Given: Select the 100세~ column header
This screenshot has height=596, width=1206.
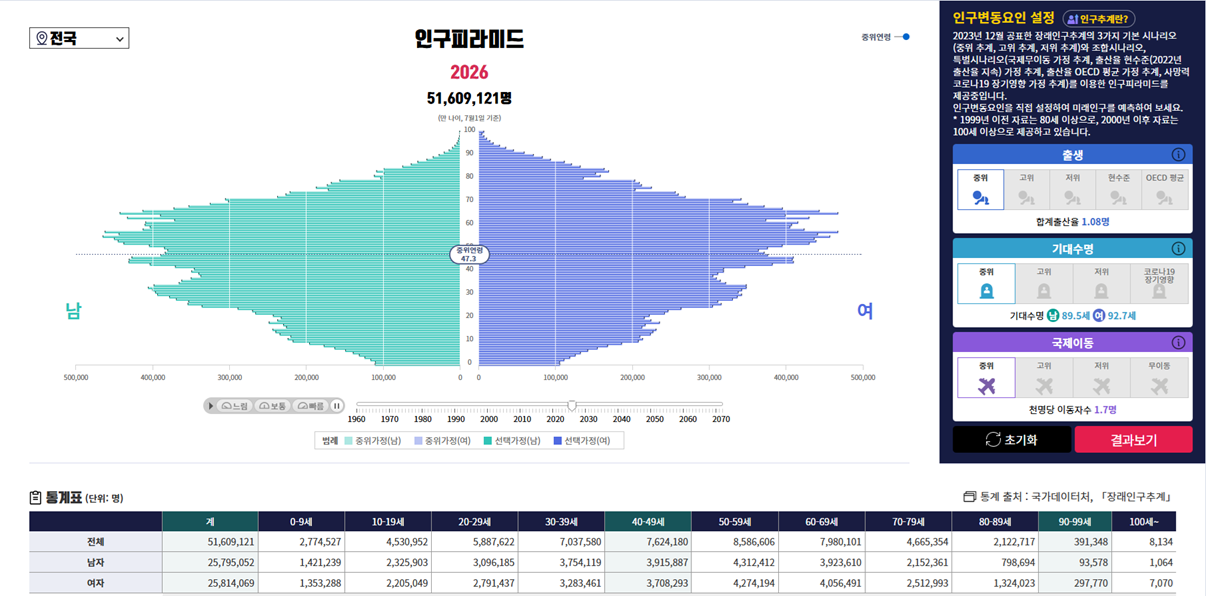Looking at the screenshot, I should (x=1144, y=521).
